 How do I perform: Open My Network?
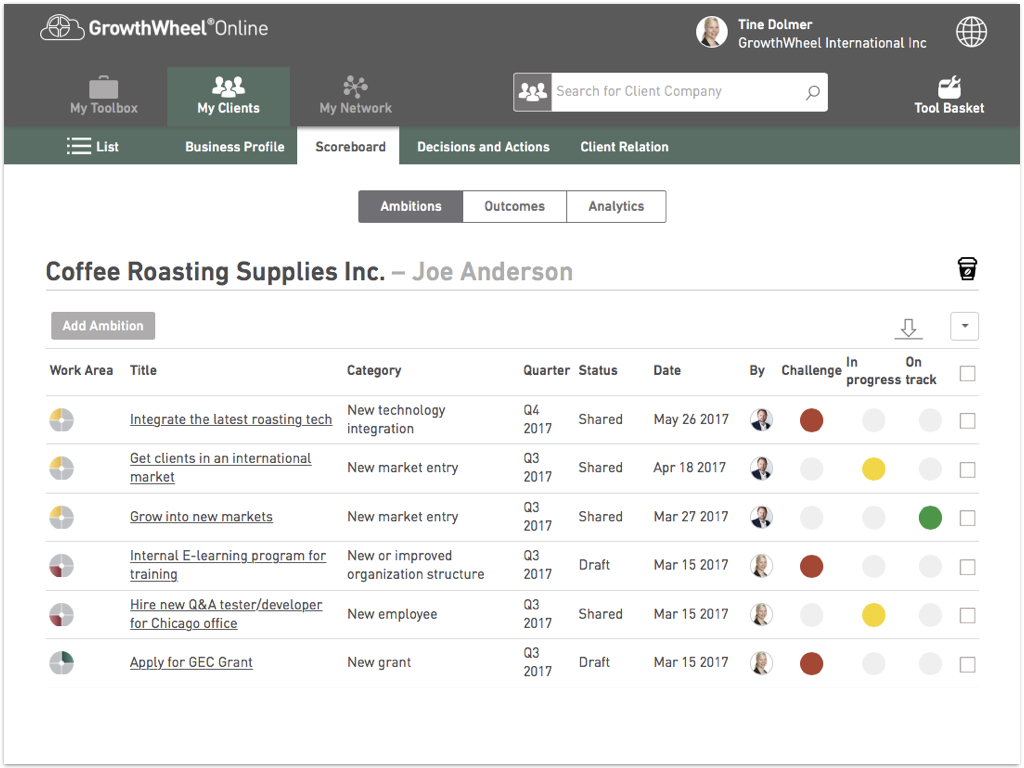click(355, 96)
